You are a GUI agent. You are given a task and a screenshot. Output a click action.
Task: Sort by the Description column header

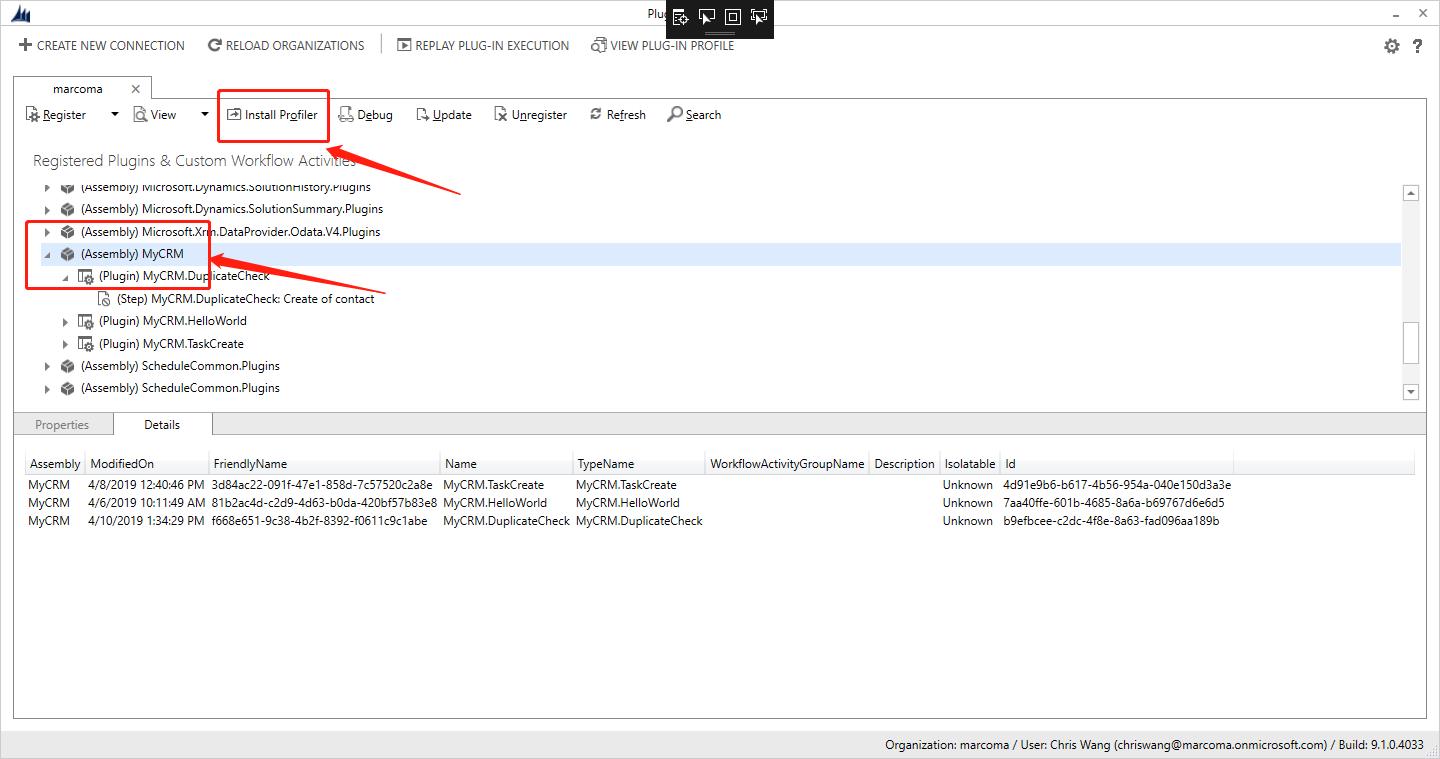(x=904, y=464)
